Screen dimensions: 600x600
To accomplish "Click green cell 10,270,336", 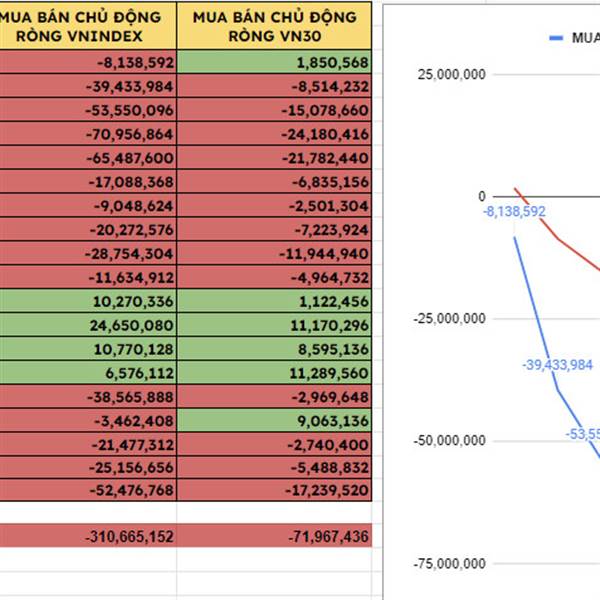I will pos(88,301).
